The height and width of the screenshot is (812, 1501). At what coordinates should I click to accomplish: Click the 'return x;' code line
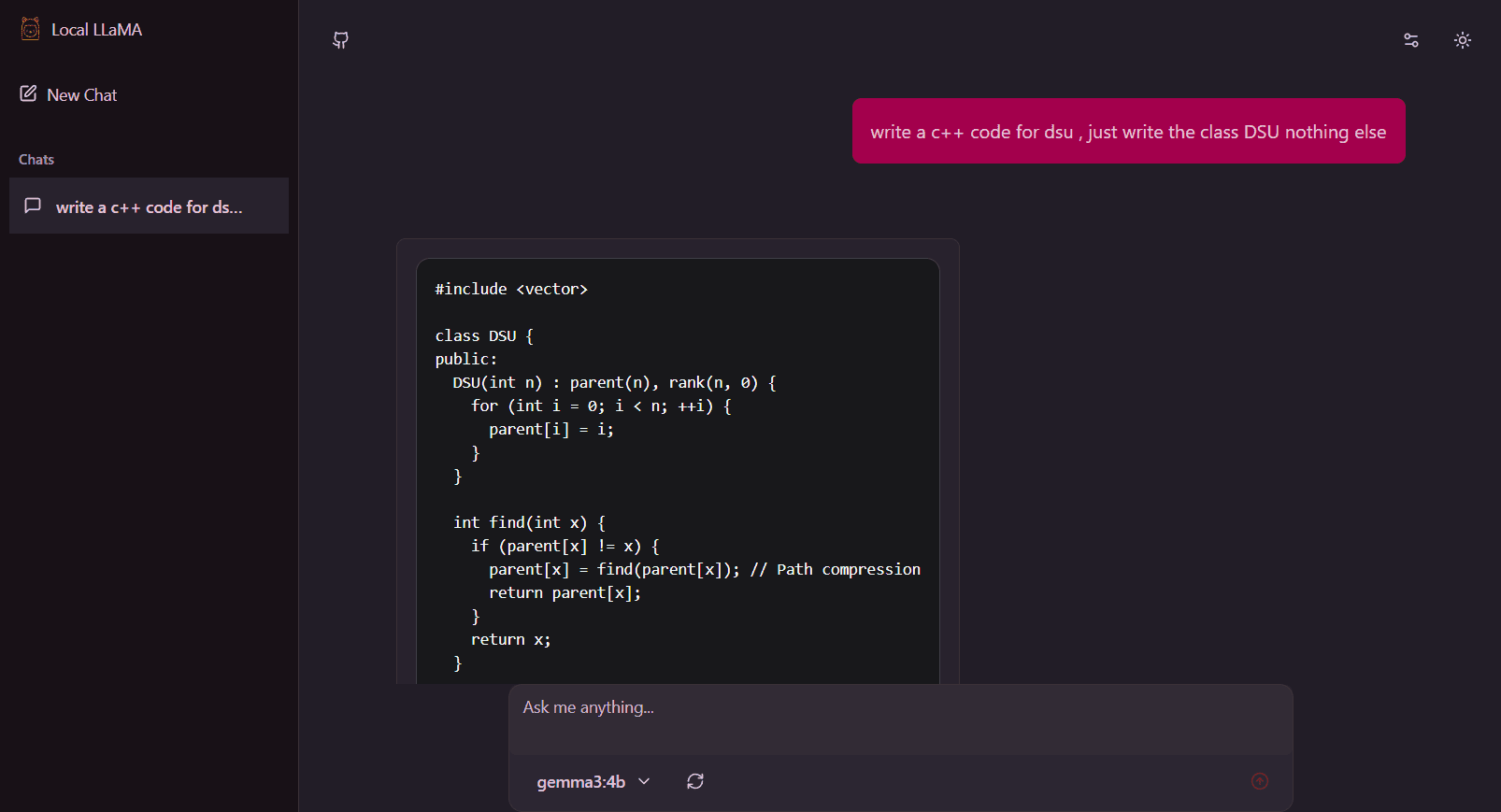coord(511,640)
